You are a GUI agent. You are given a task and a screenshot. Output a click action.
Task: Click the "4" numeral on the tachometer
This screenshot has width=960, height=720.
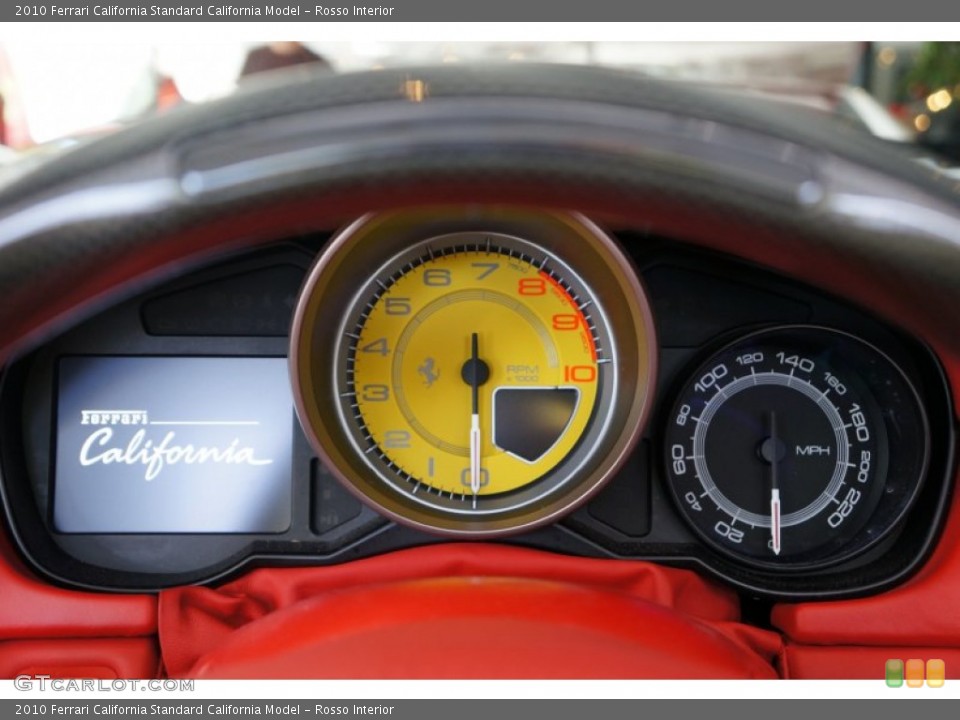point(376,347)
